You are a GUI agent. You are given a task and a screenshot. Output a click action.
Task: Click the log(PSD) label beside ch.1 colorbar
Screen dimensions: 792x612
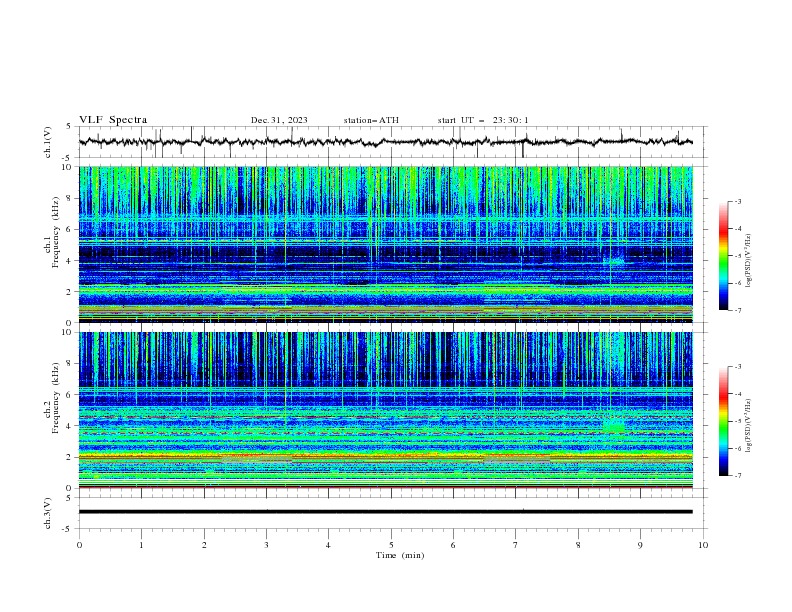tap(748, 261)
